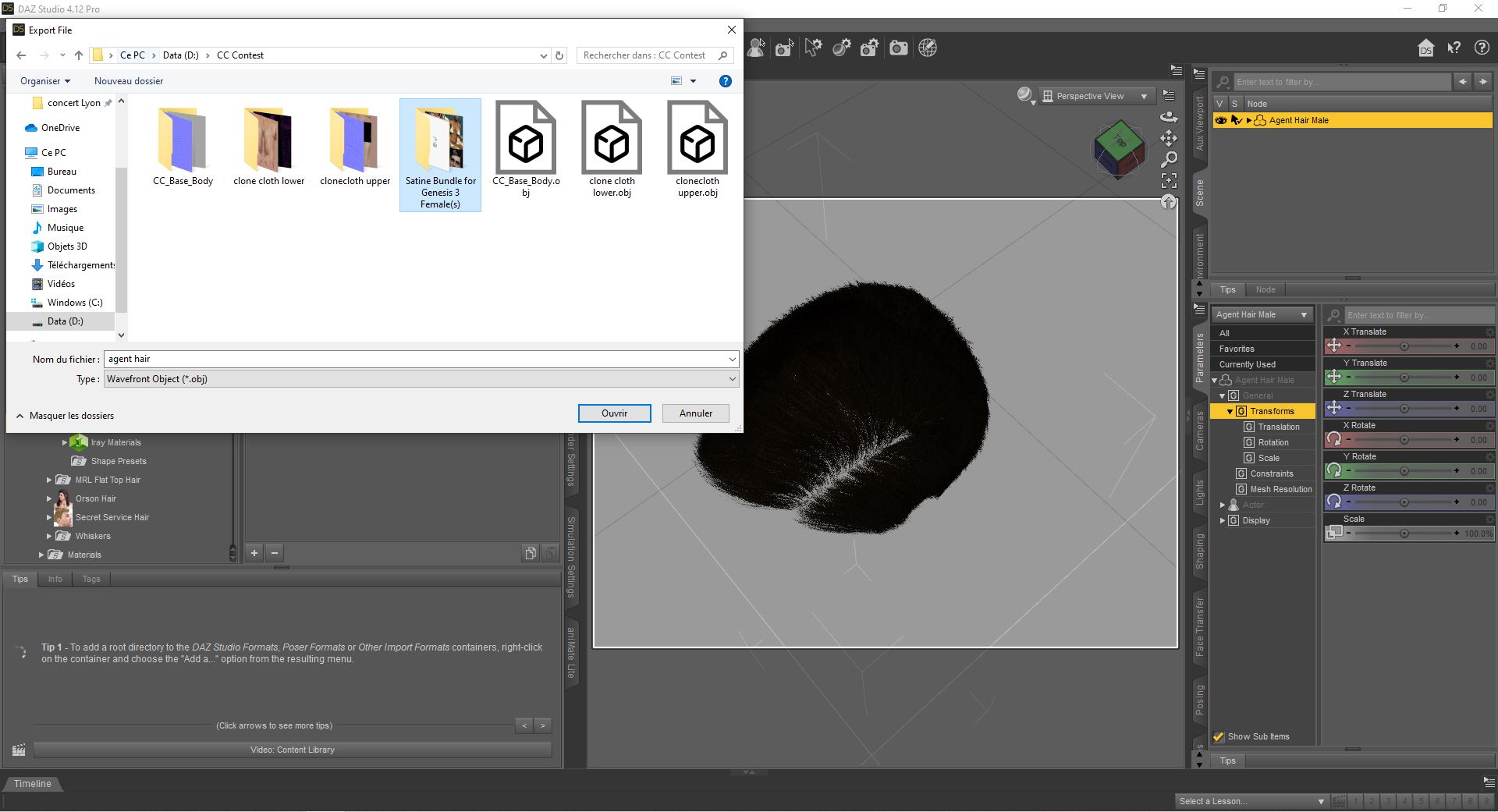Image resolution: width=1498 pixels, height=812 pixels.
Task: Click the X Translate slider handle
Action: coord(1404,346)
